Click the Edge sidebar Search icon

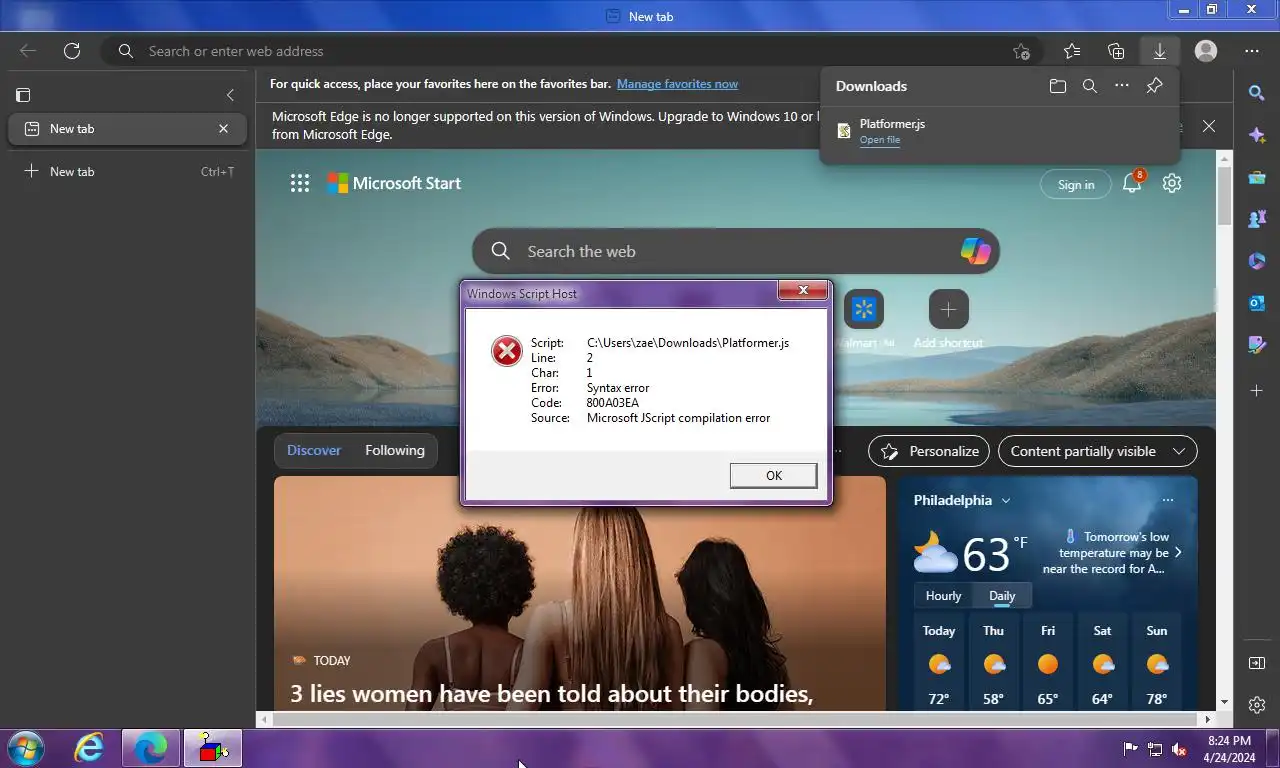tap(1257, 93)
